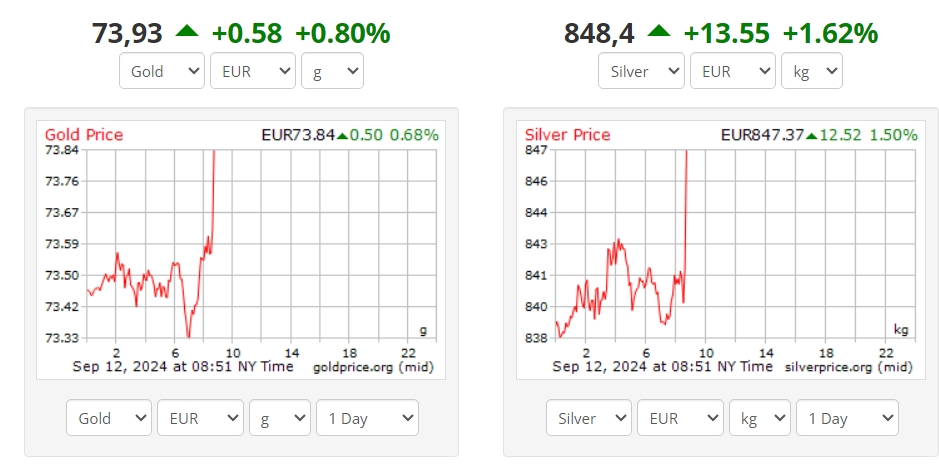This screenshot has height=466, width=939.
Task: Click the Gold Price chart title
Action: 84,135
